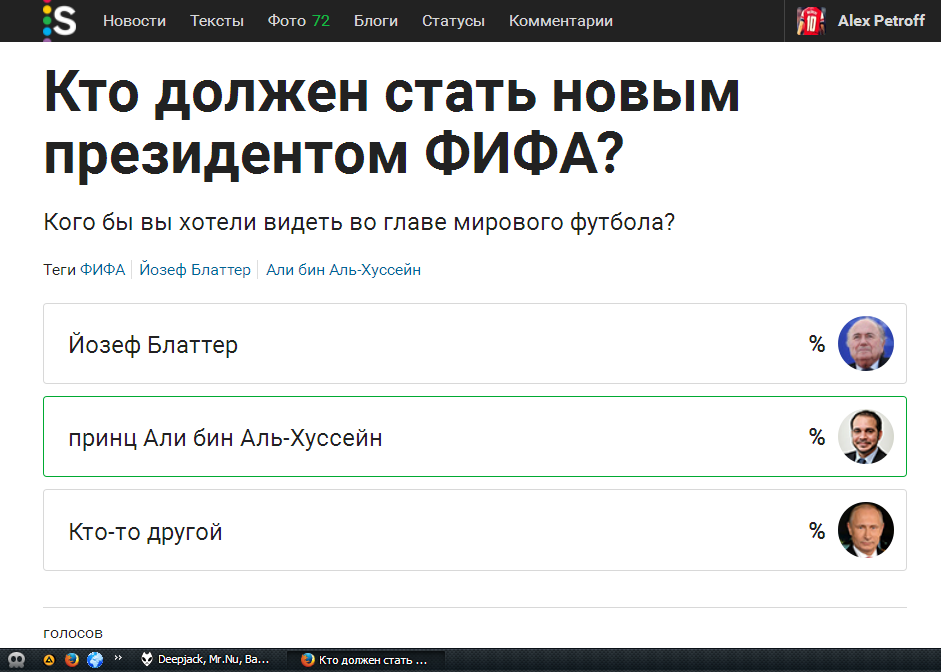The width and height of the screenshot is (941, 672).
Task: Open the Новости section
Action: tap(134, 21)
